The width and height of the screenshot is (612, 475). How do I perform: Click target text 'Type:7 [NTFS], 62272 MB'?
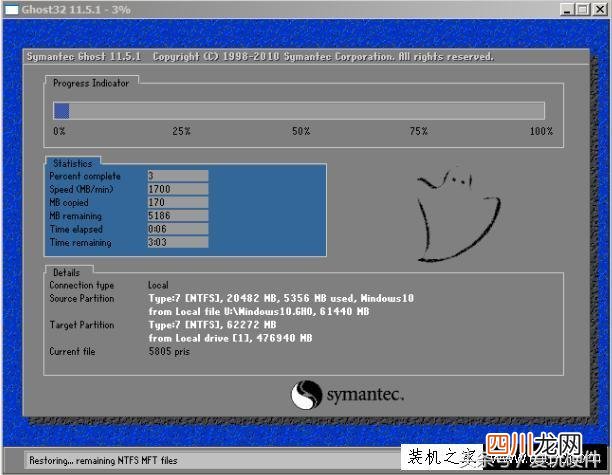coord(212,325)
